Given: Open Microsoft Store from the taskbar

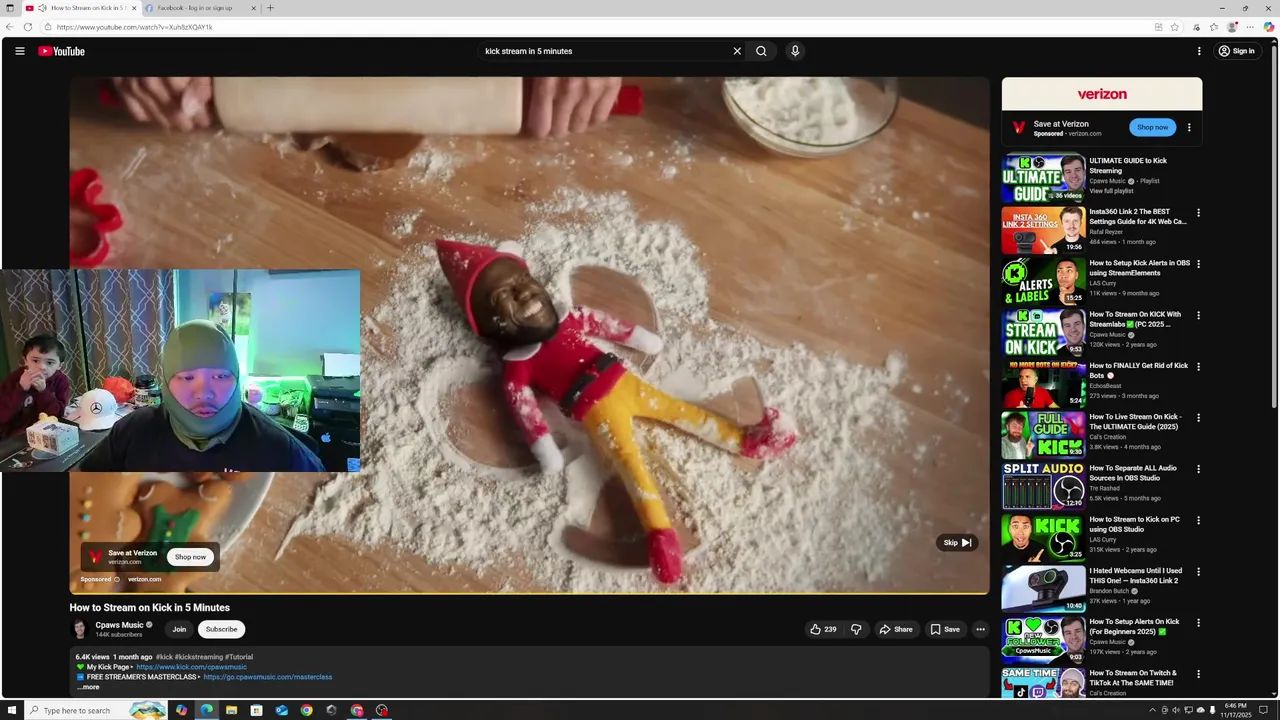Looking at the screenshot, I should 256,710.
